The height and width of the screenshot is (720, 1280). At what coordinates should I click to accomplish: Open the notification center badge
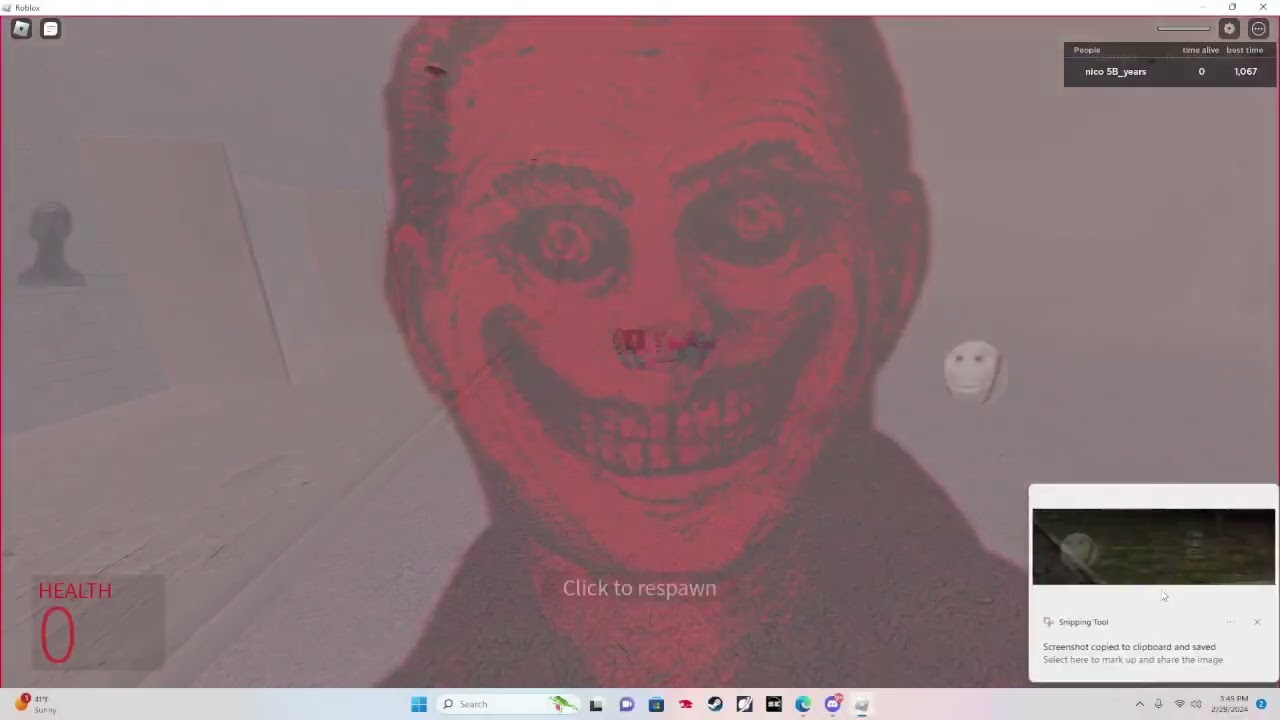1262,704
